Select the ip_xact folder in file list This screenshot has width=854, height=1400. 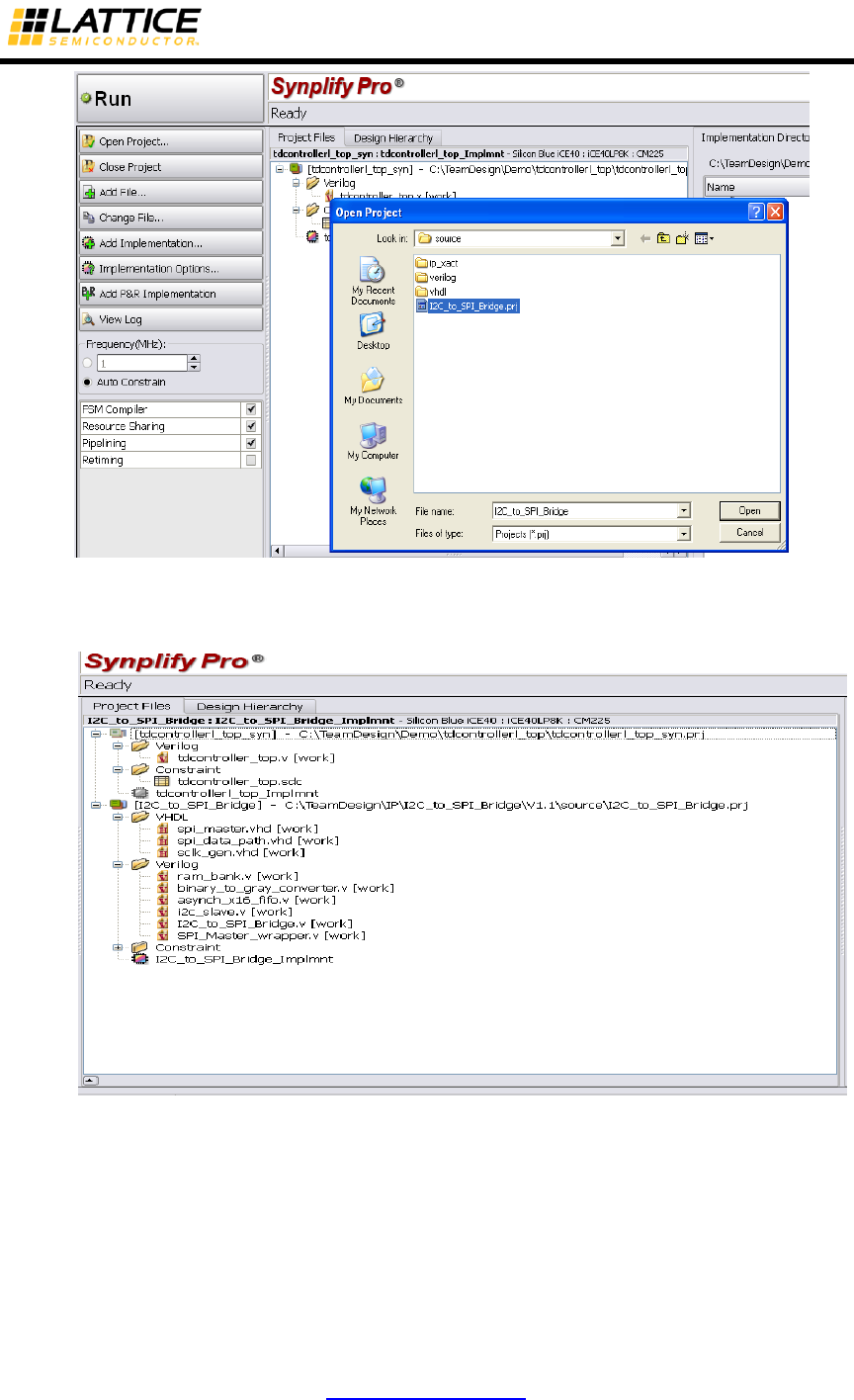437,263
